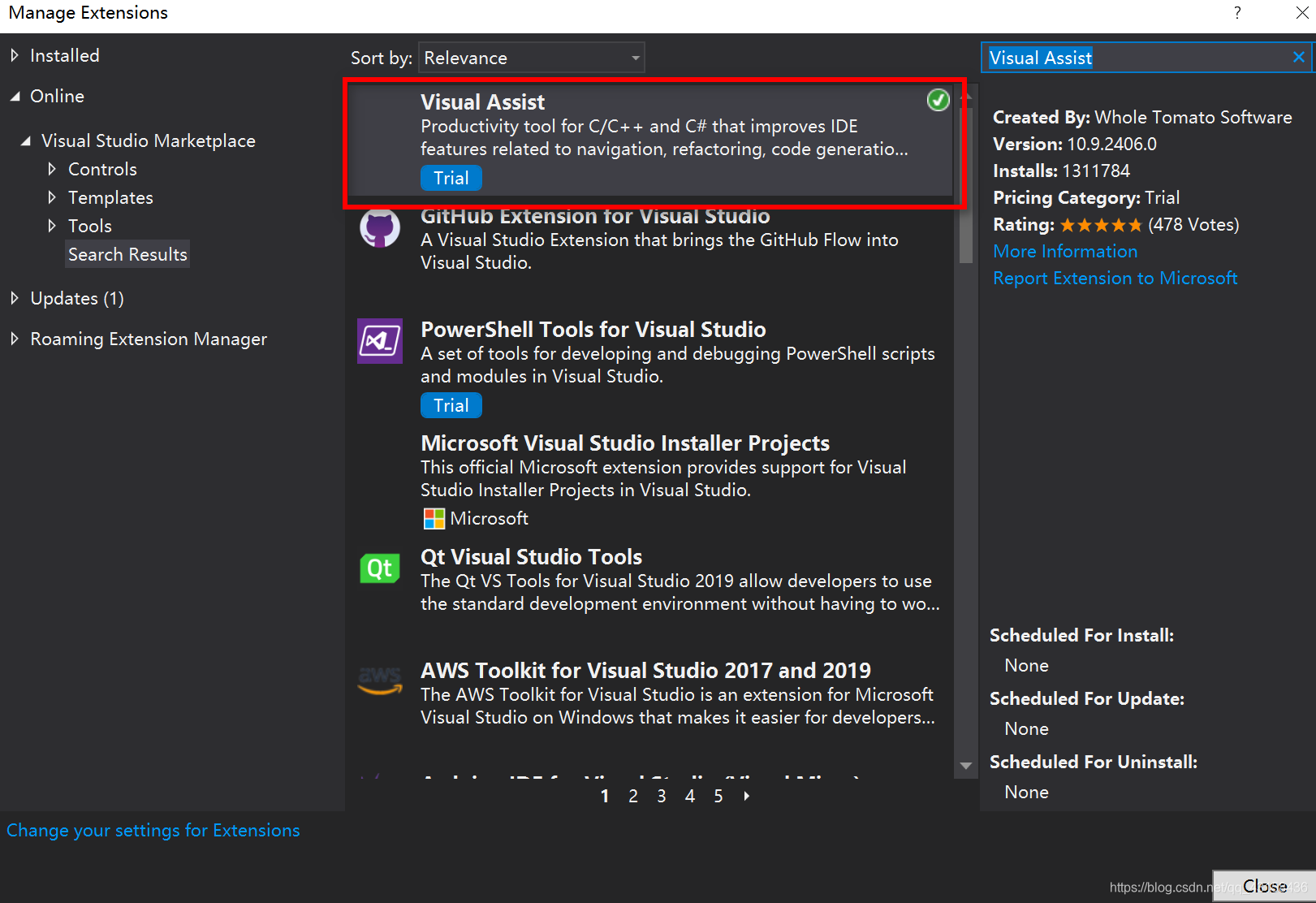Collapse the Visual Studio Marketplace node
The height and width of the screenshot is (903, 1316).
(x=26, y=140)
